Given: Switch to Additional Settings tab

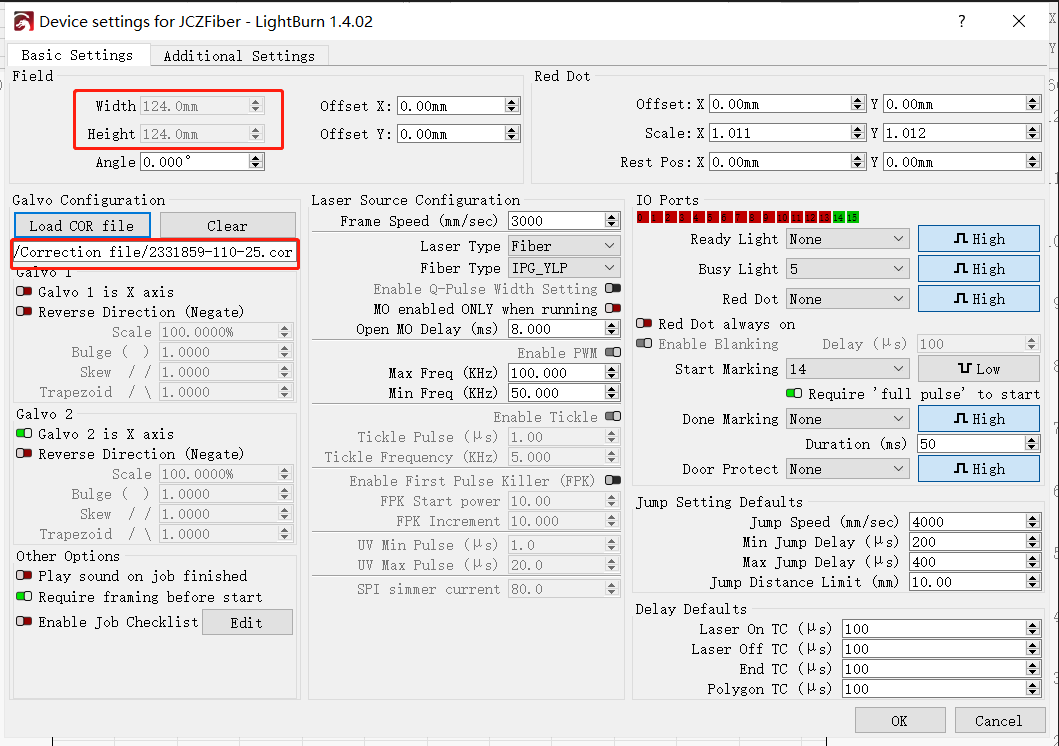Looking at the screenshot, I should click(x=239, y=56).
